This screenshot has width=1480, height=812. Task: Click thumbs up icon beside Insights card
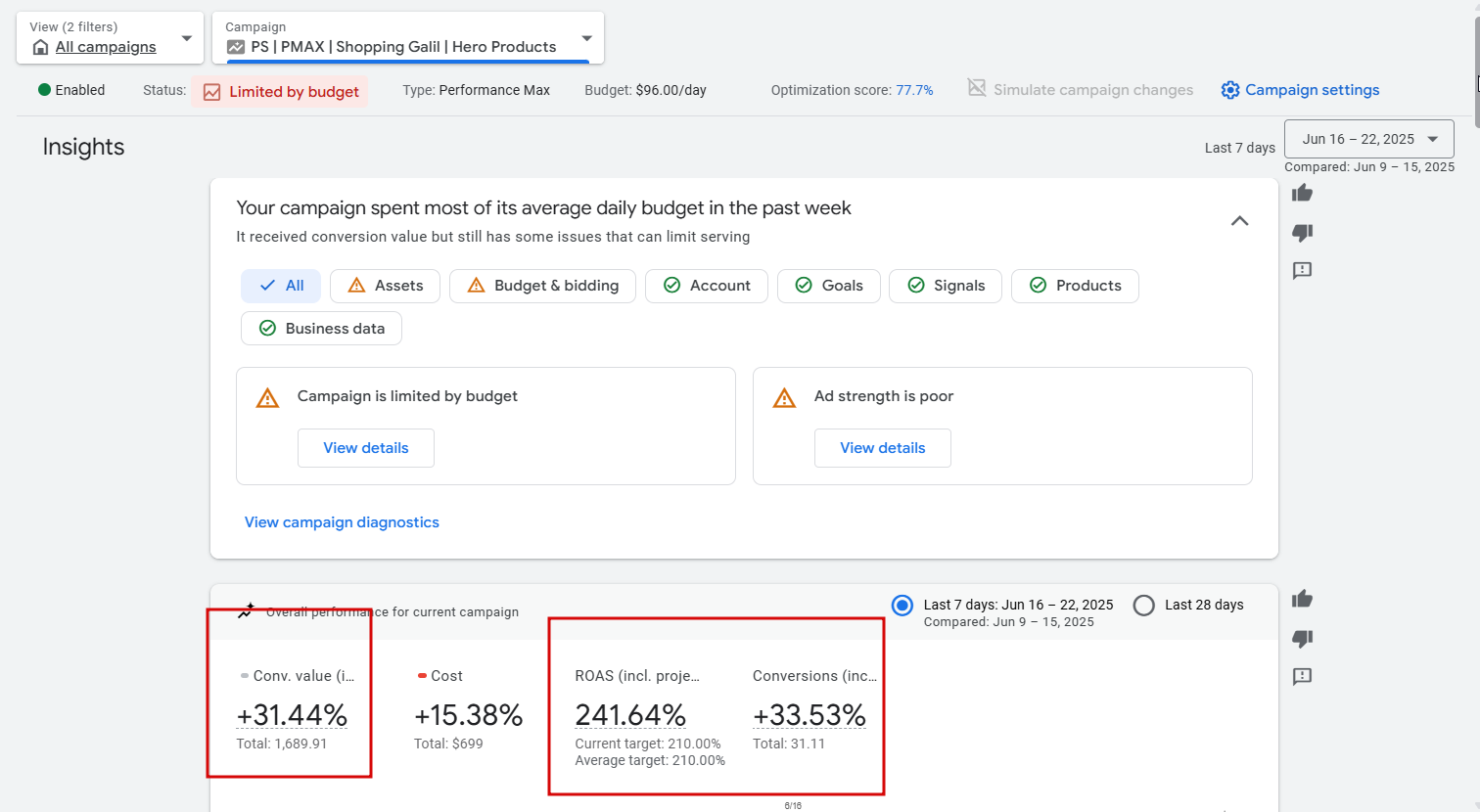[x=1302, y=193]
